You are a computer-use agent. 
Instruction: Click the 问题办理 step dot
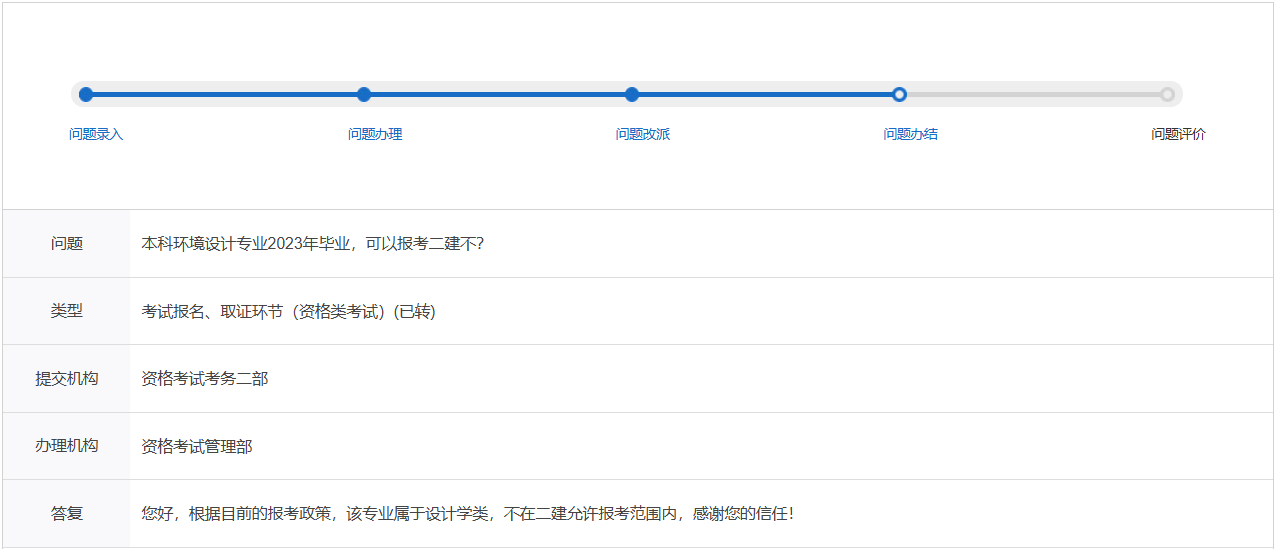click(x=364, y=95)
